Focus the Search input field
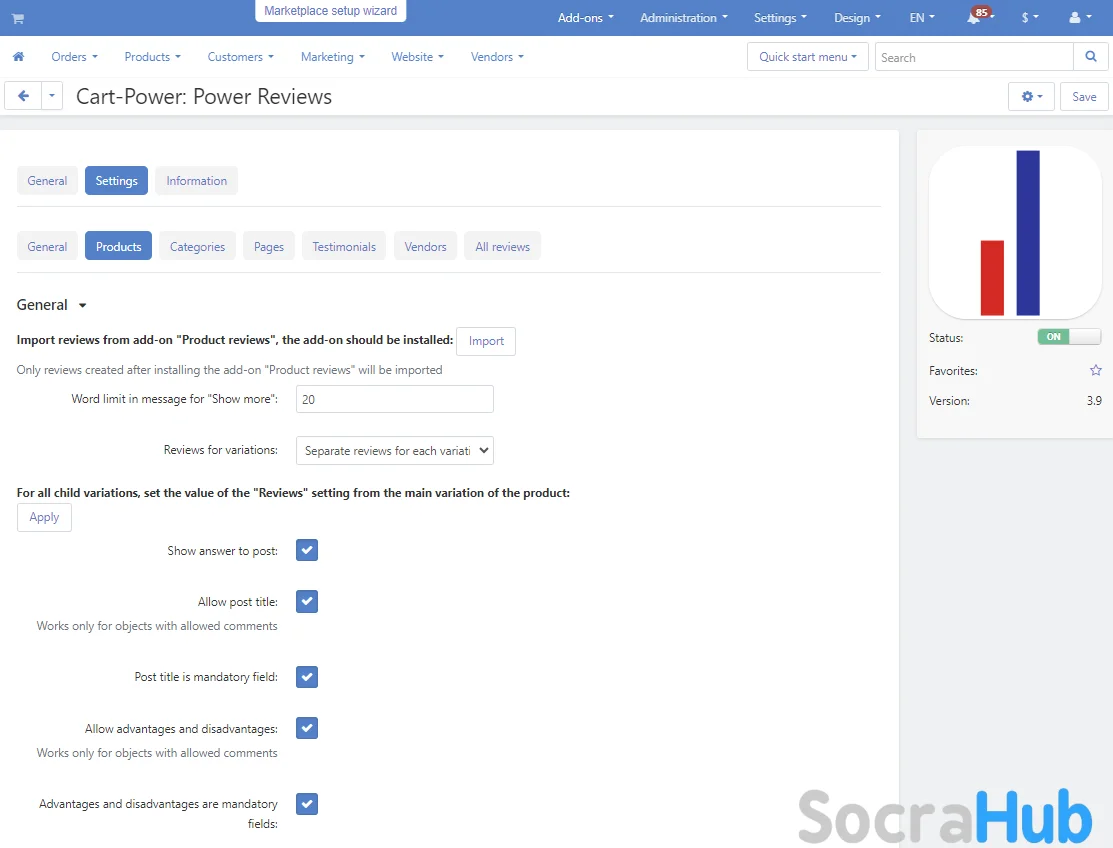Image resolution: width=1113 pixels, height=848 pixels. point(974,57)
